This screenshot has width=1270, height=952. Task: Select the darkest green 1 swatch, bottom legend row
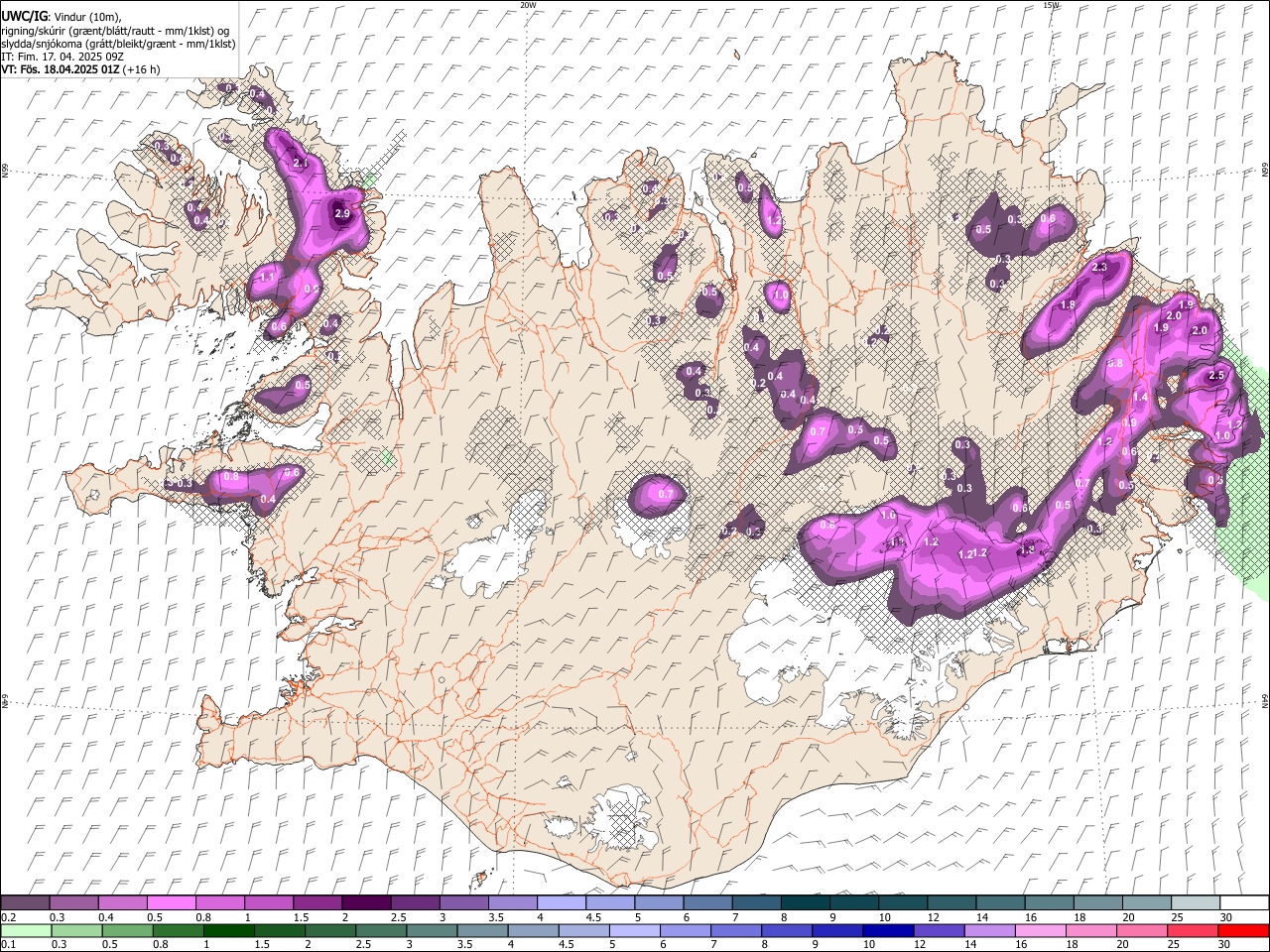229,931
